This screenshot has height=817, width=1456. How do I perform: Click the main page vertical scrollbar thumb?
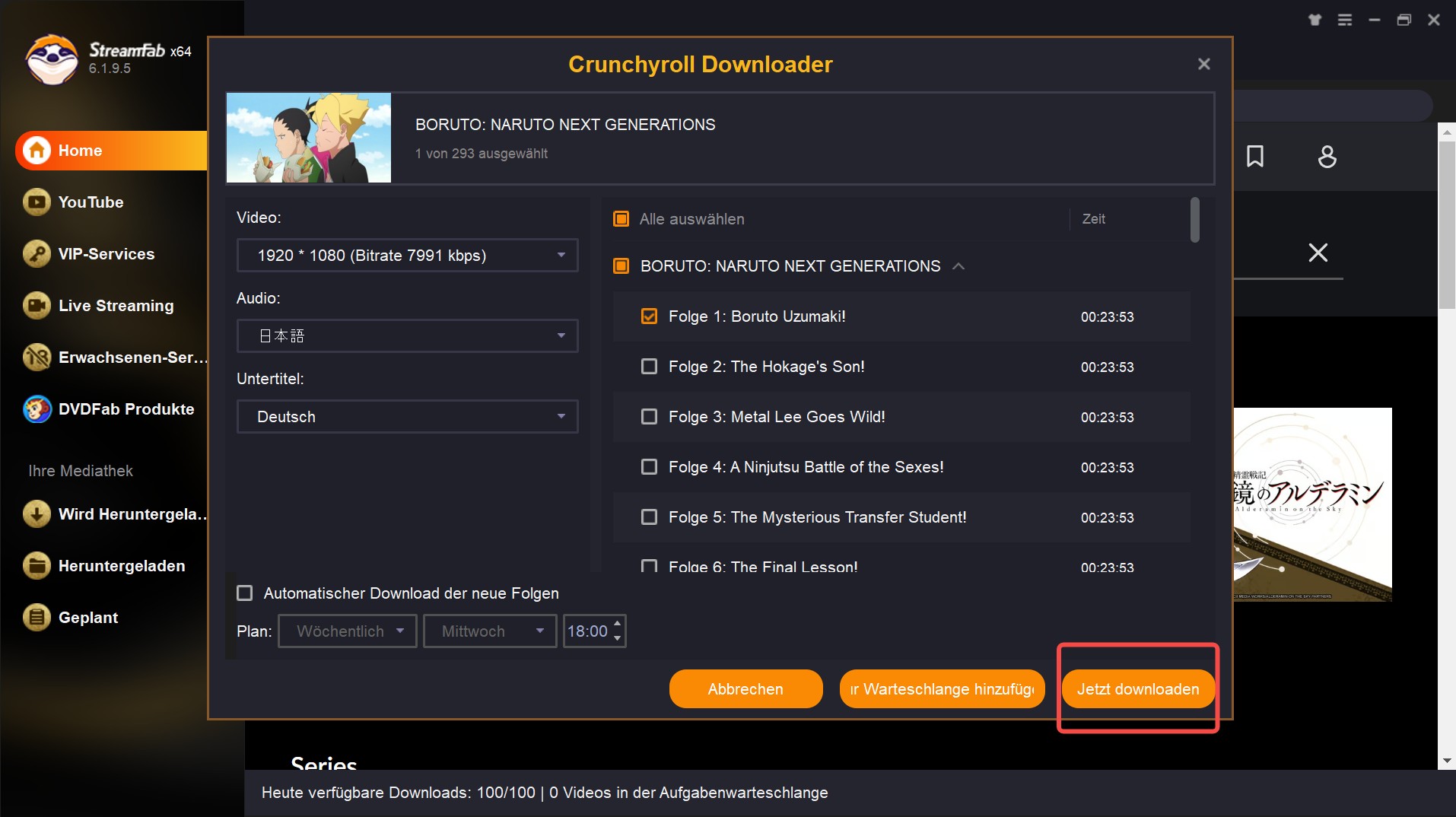pyautogui.click(x=1446, y=225)
